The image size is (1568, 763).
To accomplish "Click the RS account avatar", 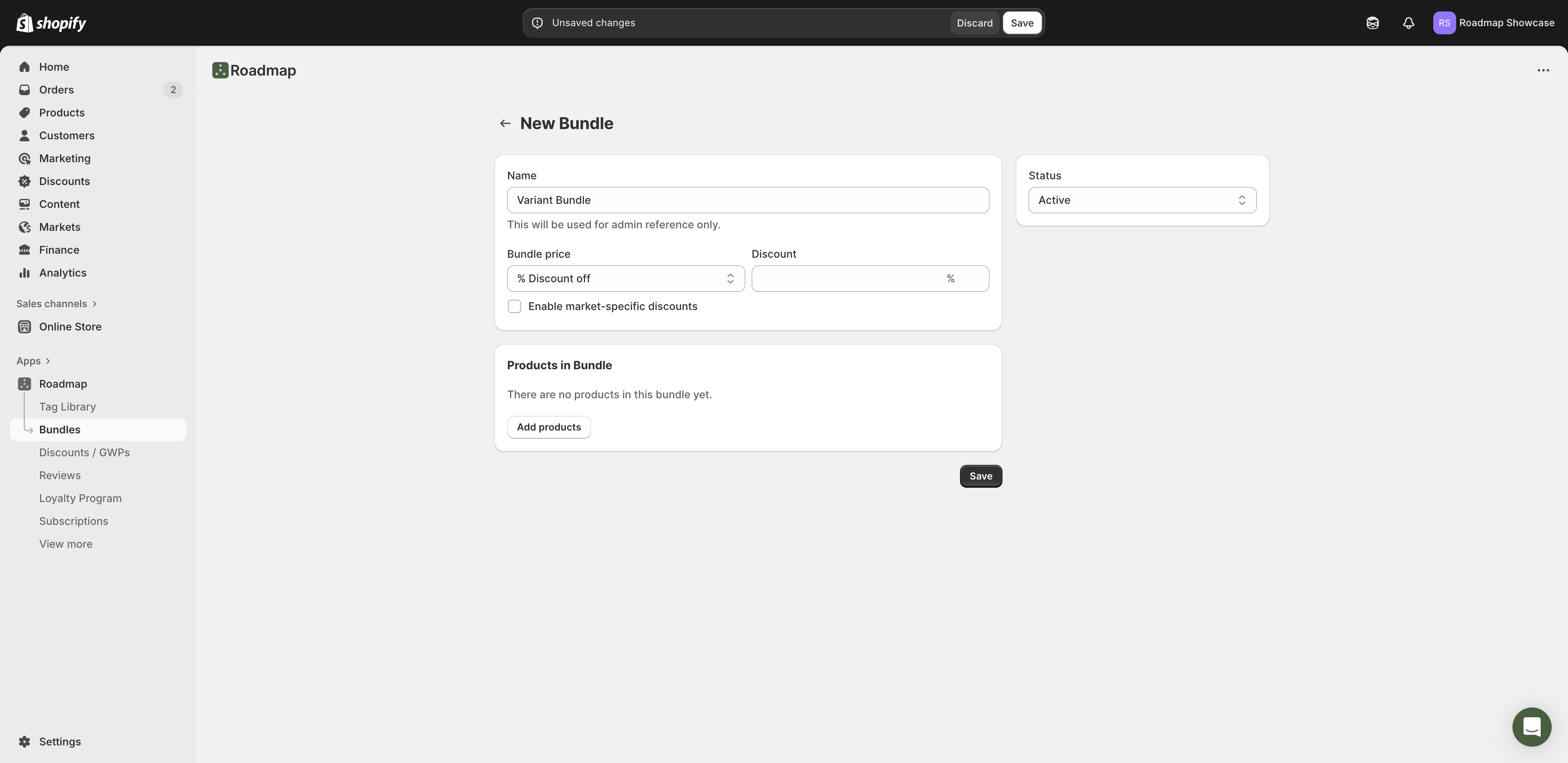I will click(x=1443, y=23).
